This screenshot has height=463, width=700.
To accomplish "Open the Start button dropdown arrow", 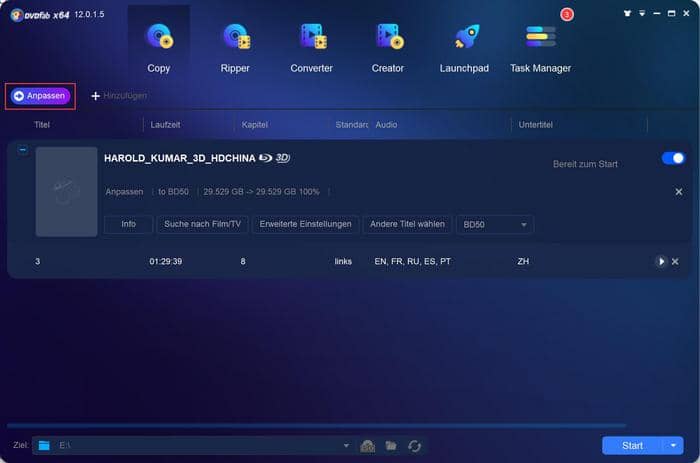I will click(673, 446).
